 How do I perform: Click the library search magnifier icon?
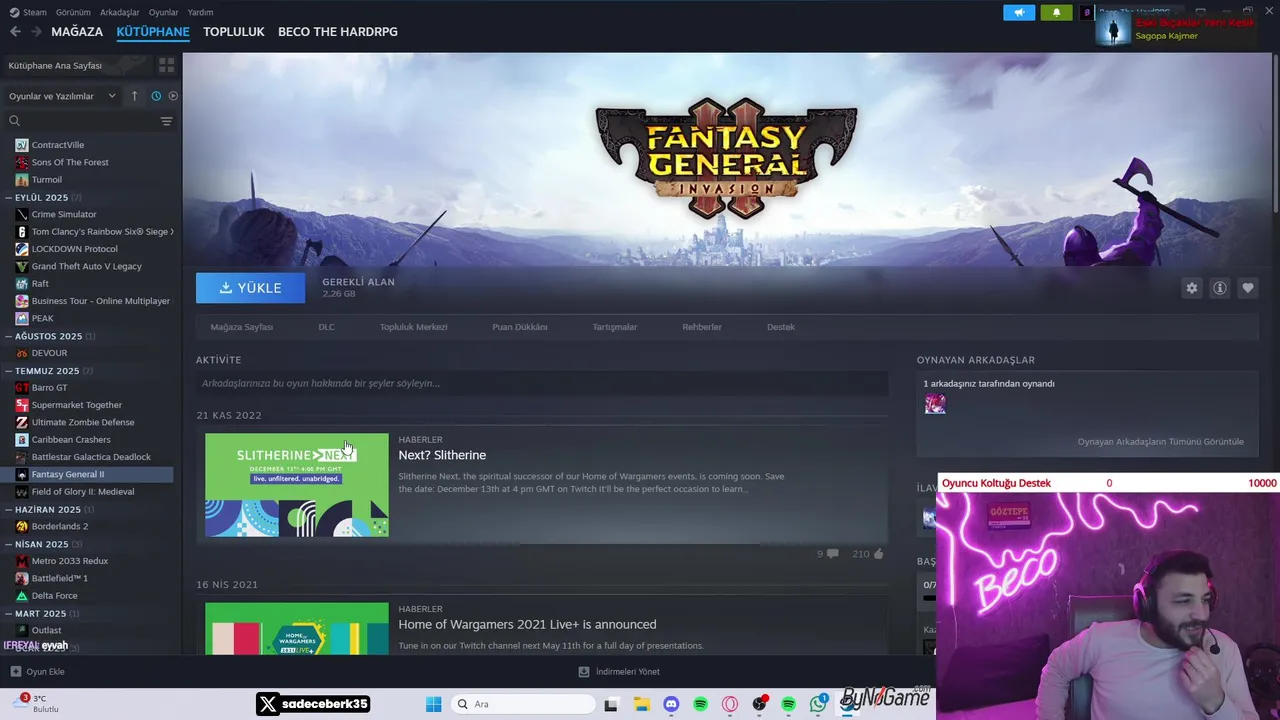click(x=14, y=121)
